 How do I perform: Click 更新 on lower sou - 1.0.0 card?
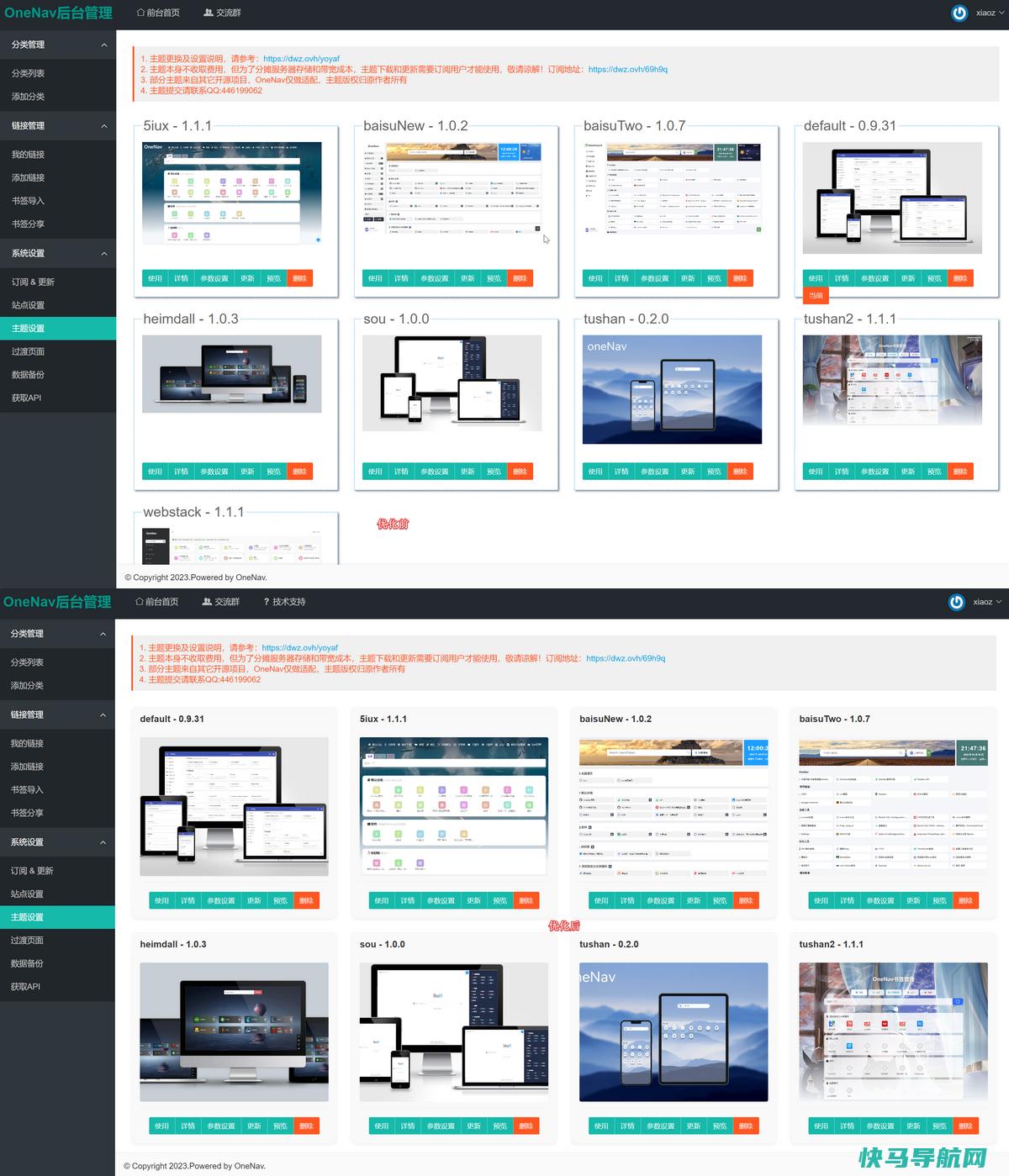pos(473,1126)
